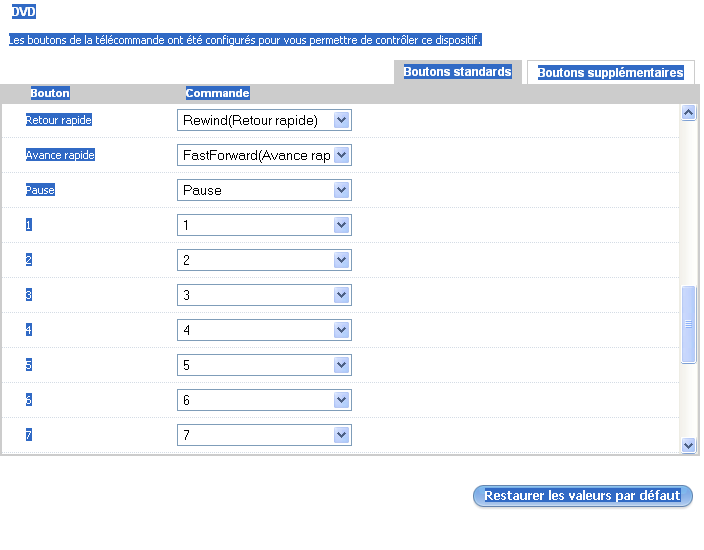Click the Bouton column header
The height and width of the screenshot is (550, 704).
[x=50, y=93]
